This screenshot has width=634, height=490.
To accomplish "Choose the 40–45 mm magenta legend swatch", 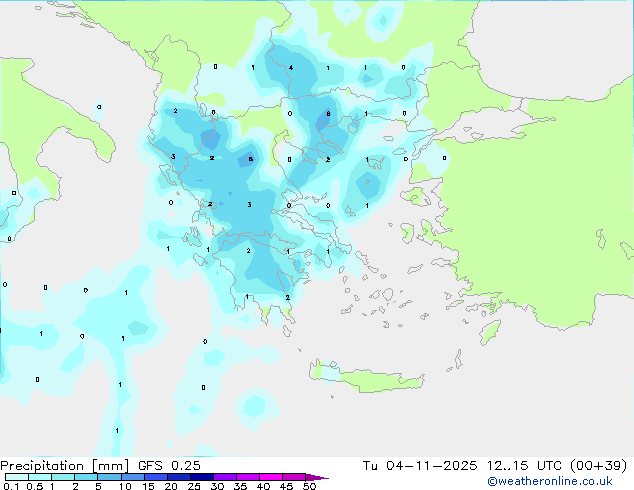I will 271,477.
